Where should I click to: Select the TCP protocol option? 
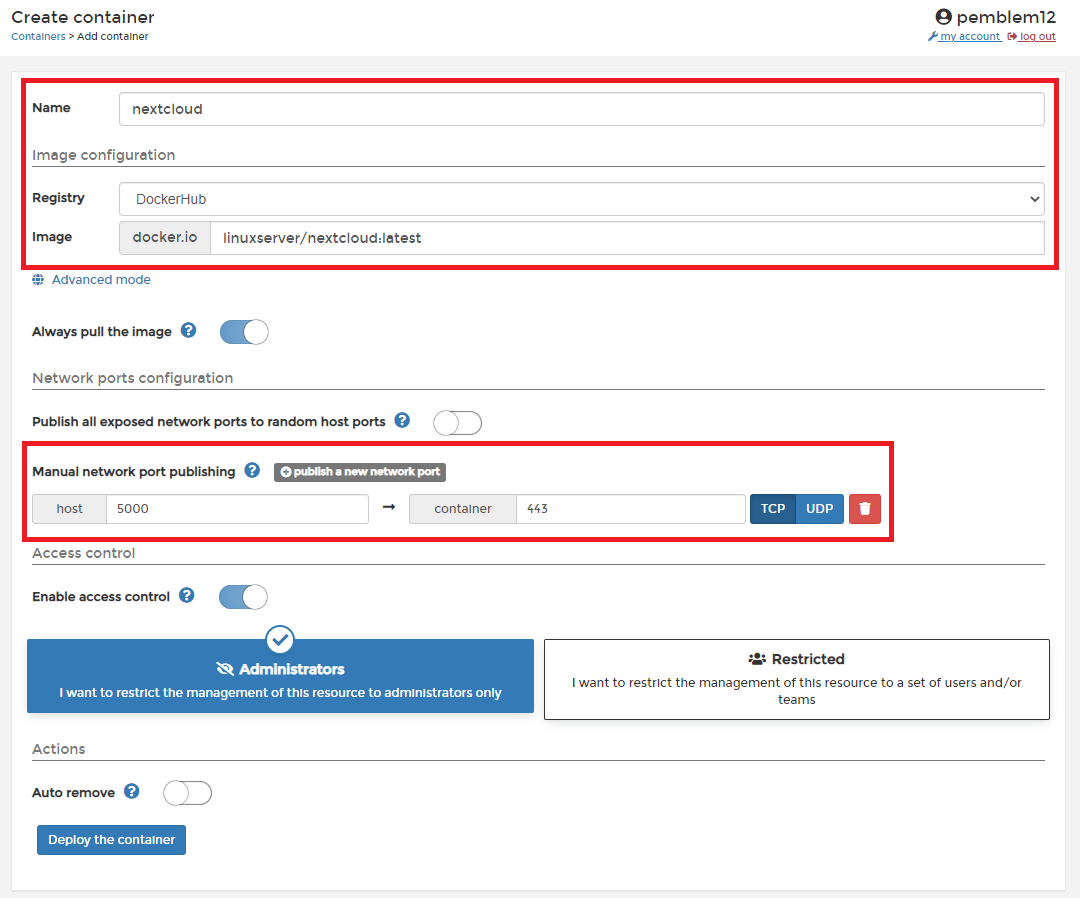point(773,508)
